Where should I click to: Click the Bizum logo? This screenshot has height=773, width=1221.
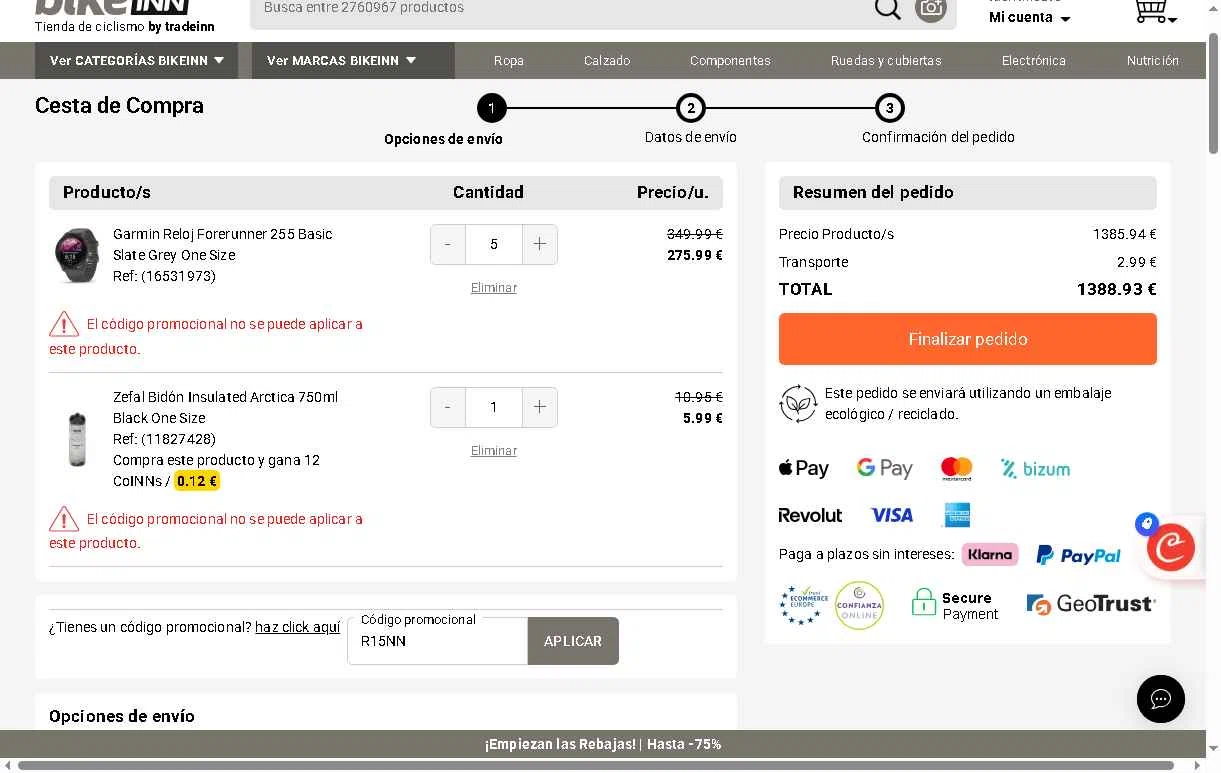tap(1035, 468)
